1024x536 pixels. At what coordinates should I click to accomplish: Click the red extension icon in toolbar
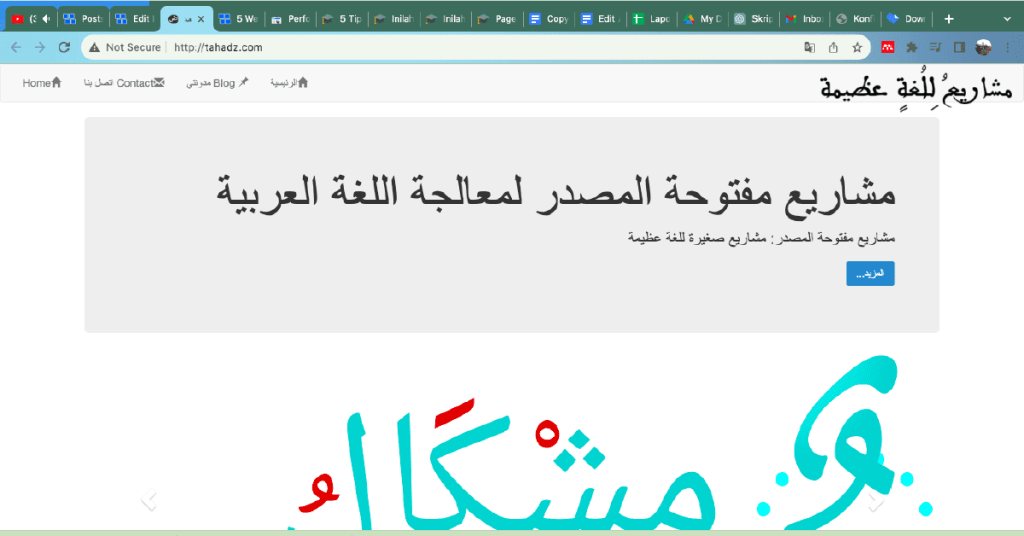point(888,47)
